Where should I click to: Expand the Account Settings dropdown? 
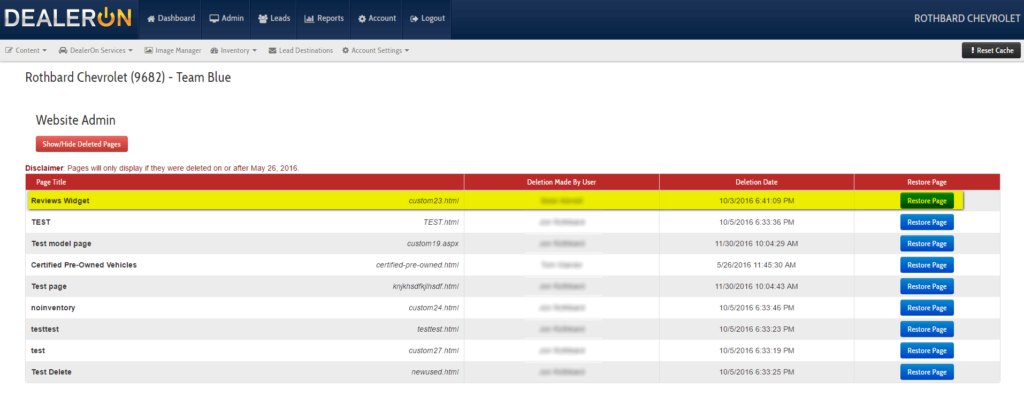point(376,50)
